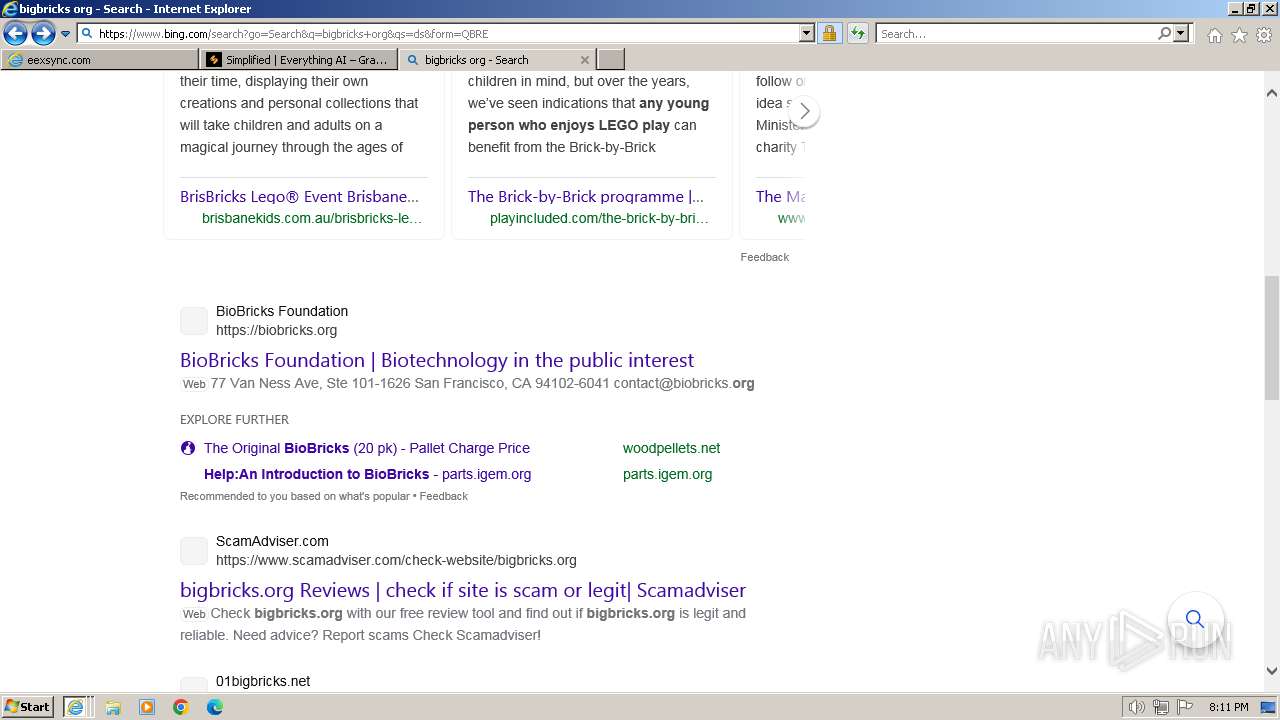Open the parts.igem.org green link
This screenshot has width=1280, height=720.
[667, 474]
